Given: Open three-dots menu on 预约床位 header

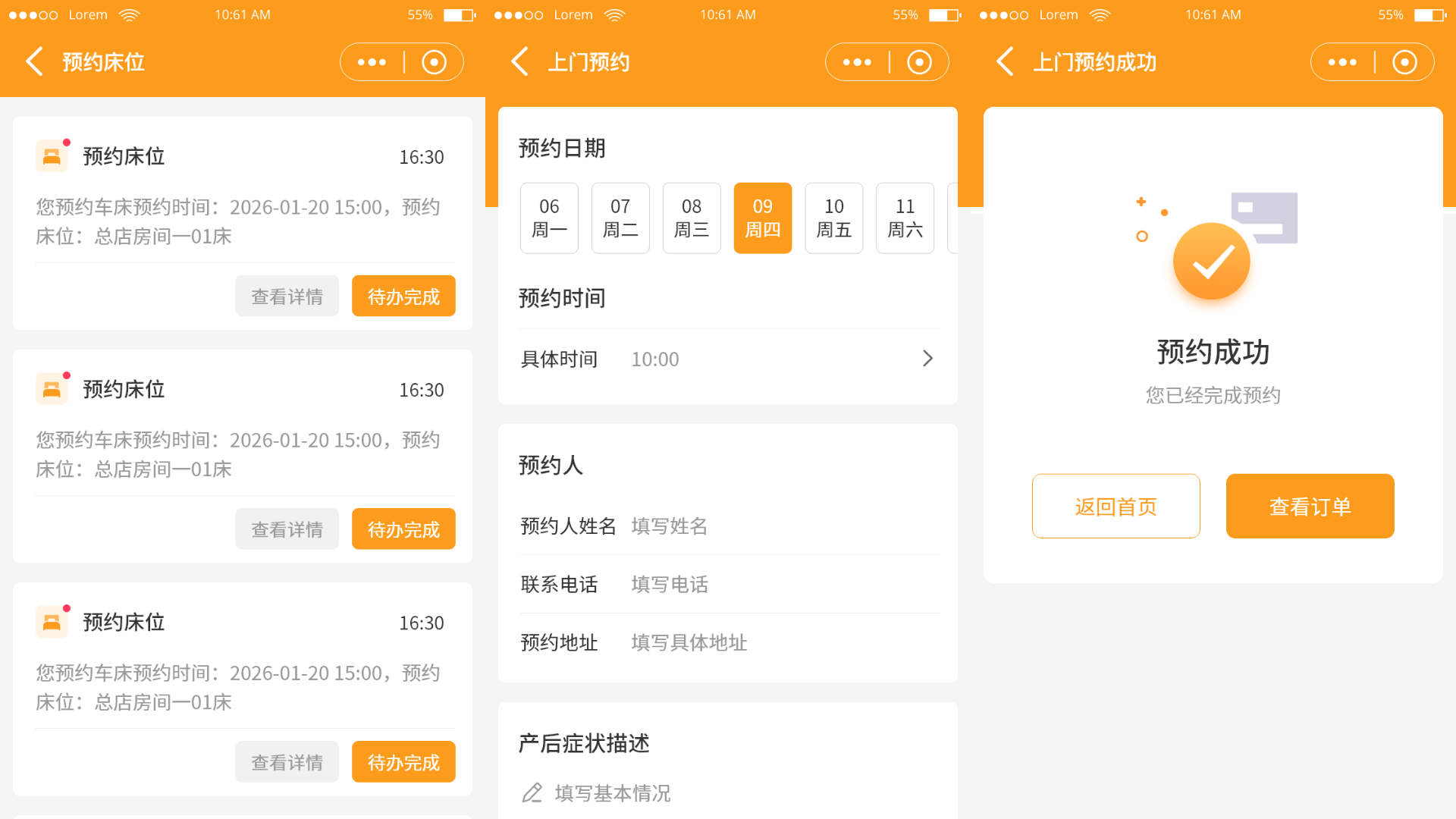Looking at the screenshot, I should click(x=372, y=62).
